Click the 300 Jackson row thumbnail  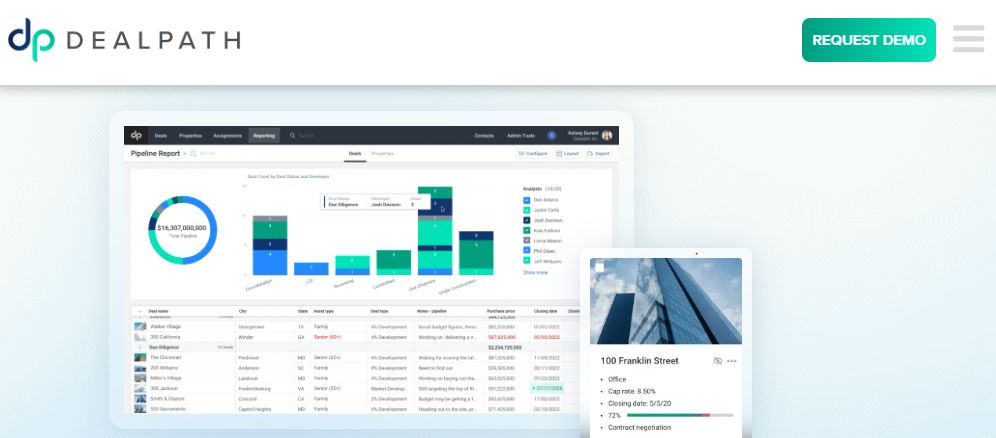140,388
